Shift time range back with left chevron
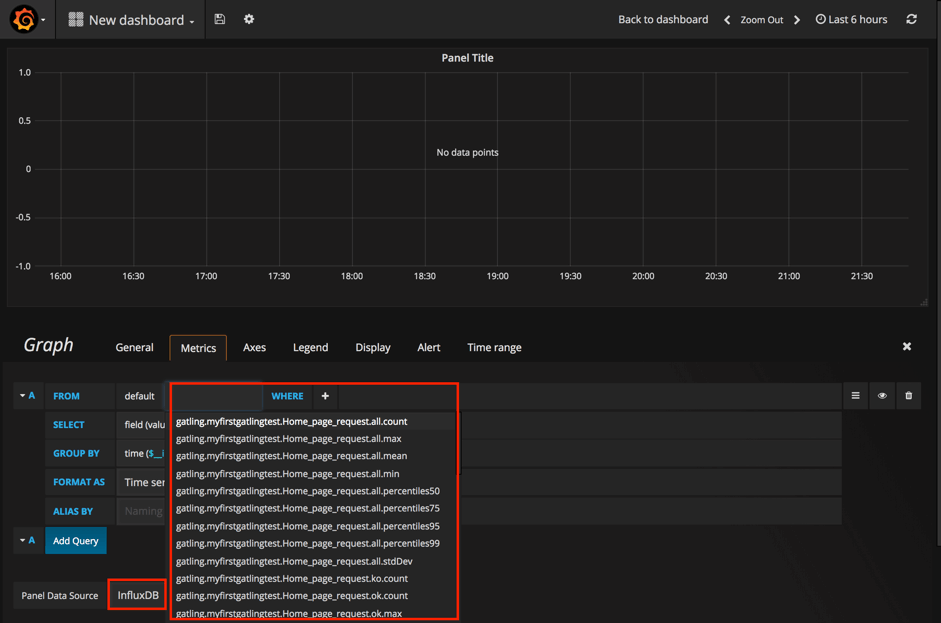 tap(727, 20)
